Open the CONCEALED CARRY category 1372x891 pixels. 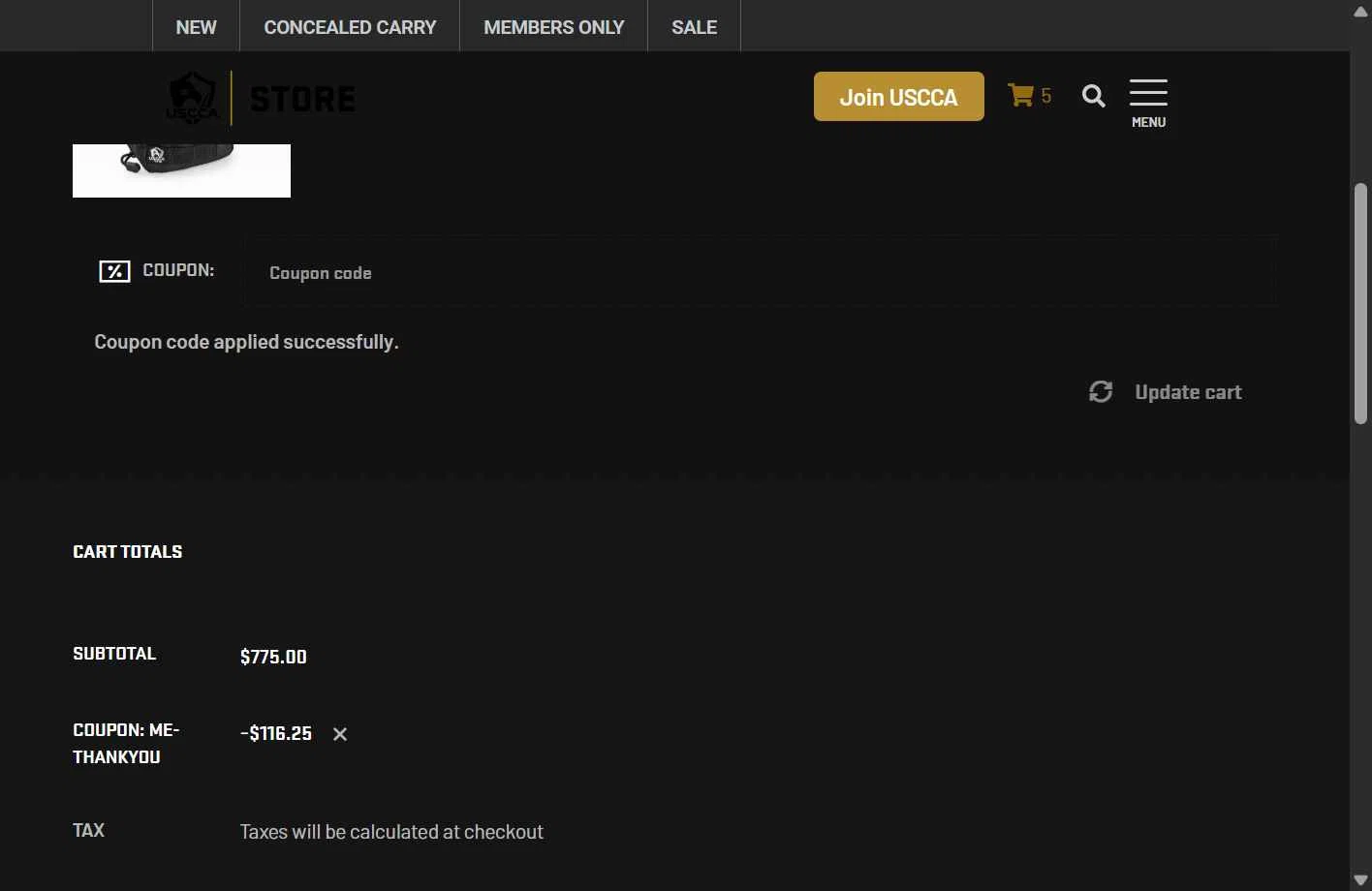[x=350, y=26]
